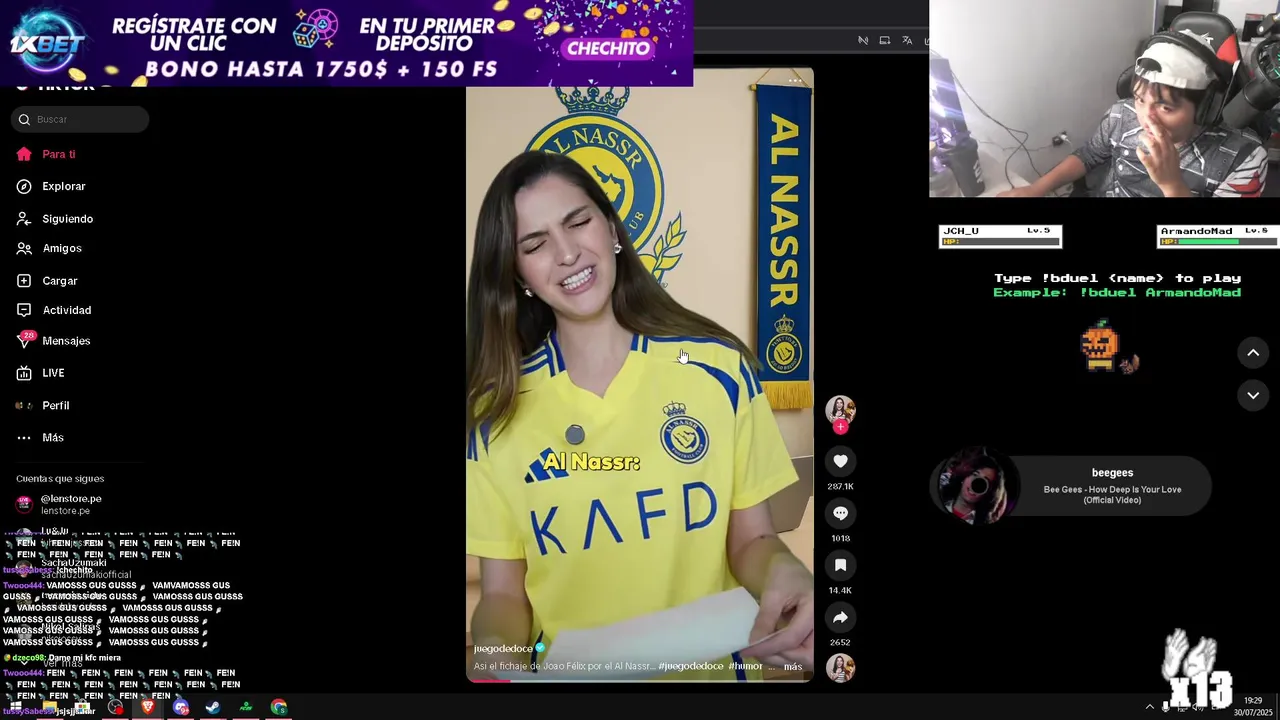The image size is (1280, 720).
Task: Open the juegodedoce creator name
Action: (503, 649)
